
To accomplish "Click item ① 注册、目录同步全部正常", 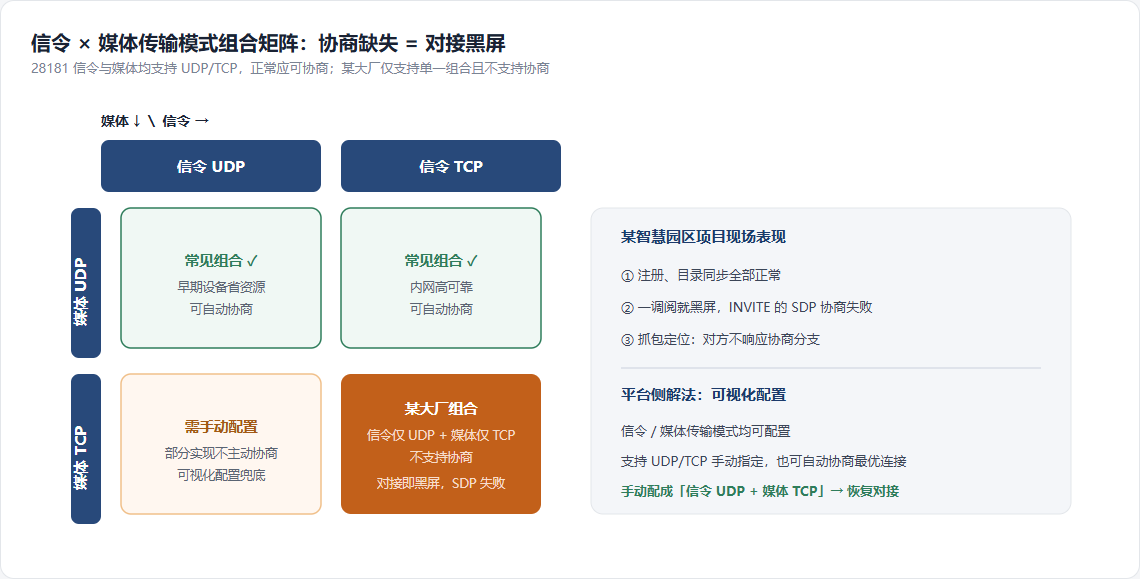I will pos(702,275).
